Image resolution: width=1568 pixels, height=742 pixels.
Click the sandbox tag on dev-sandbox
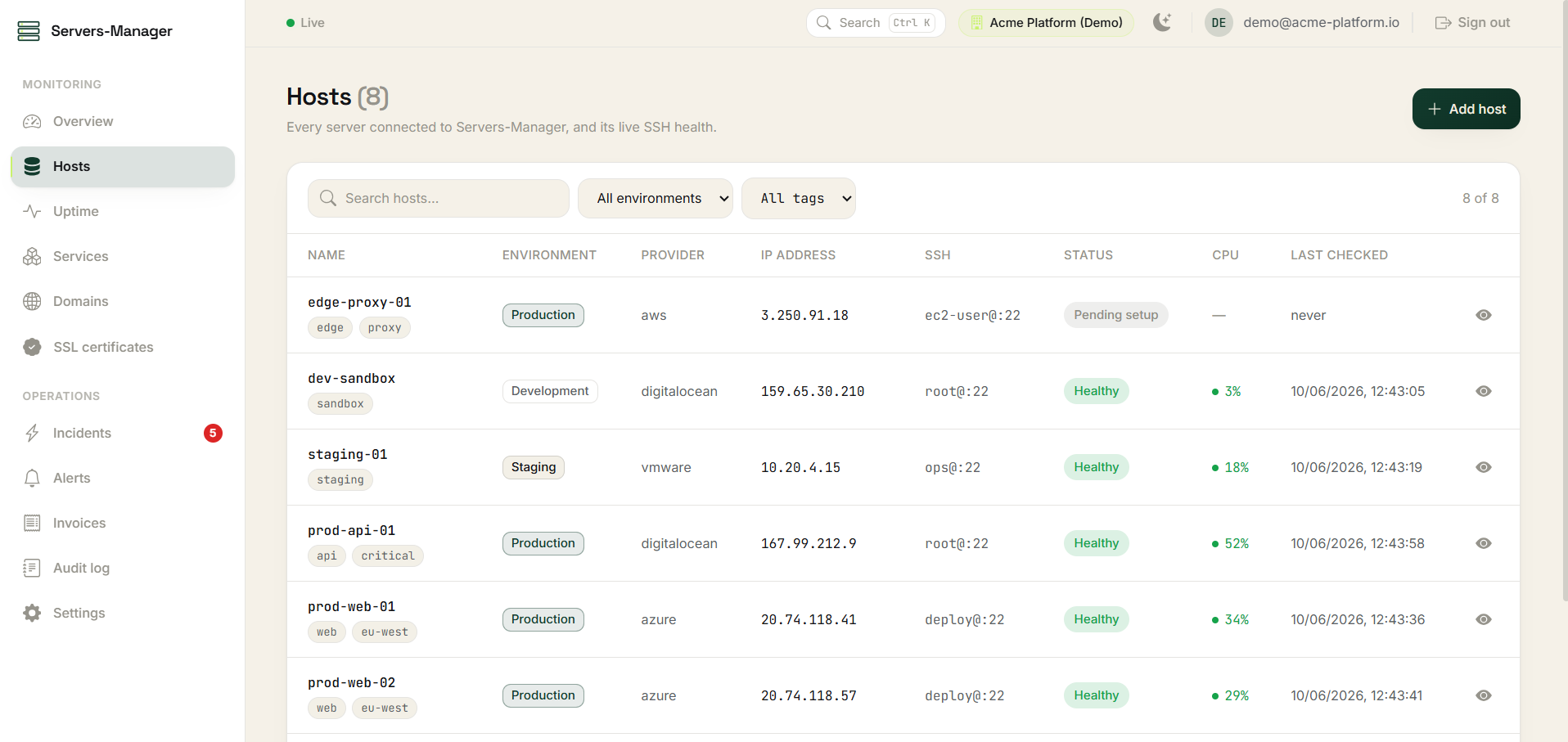point(340,403)
